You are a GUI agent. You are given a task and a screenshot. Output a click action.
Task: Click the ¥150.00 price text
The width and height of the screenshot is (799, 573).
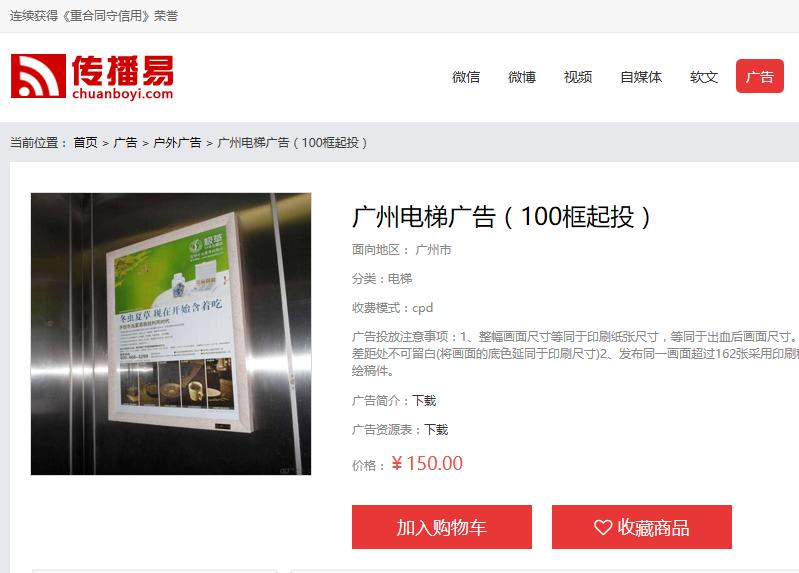tap(427, 463)
